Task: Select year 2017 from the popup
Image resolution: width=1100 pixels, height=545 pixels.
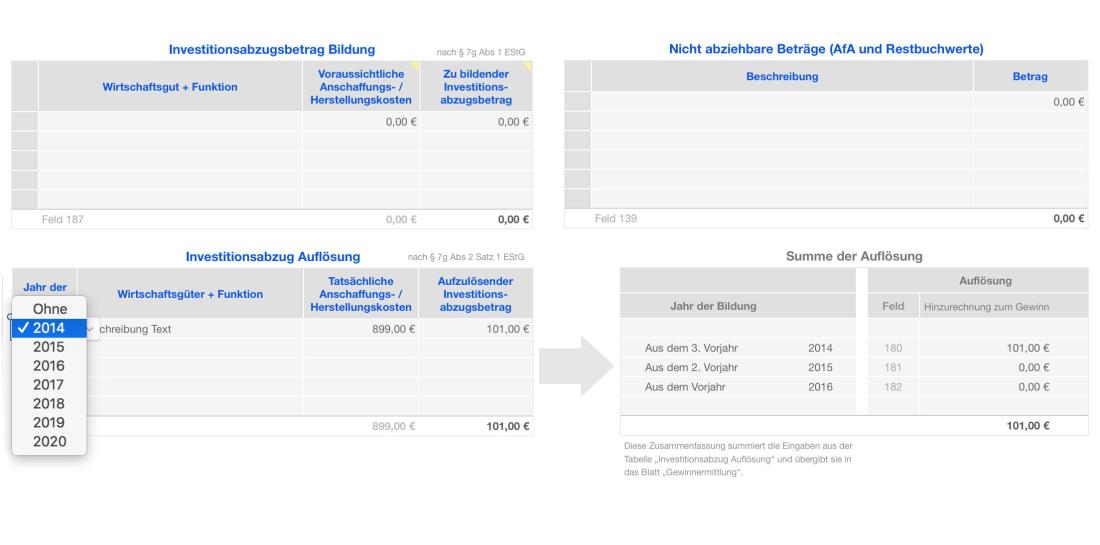Action: coord(50,385)
